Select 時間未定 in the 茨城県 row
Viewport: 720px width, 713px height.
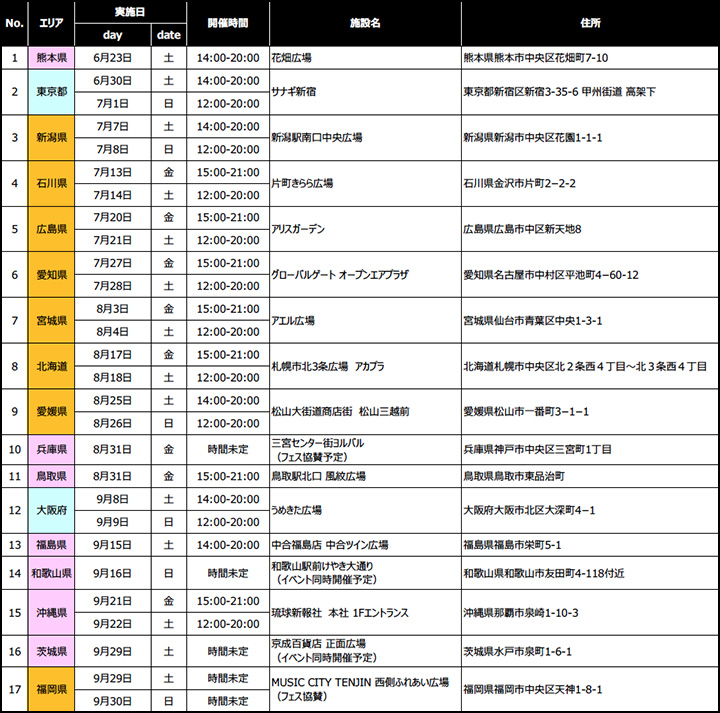[228, 651]
